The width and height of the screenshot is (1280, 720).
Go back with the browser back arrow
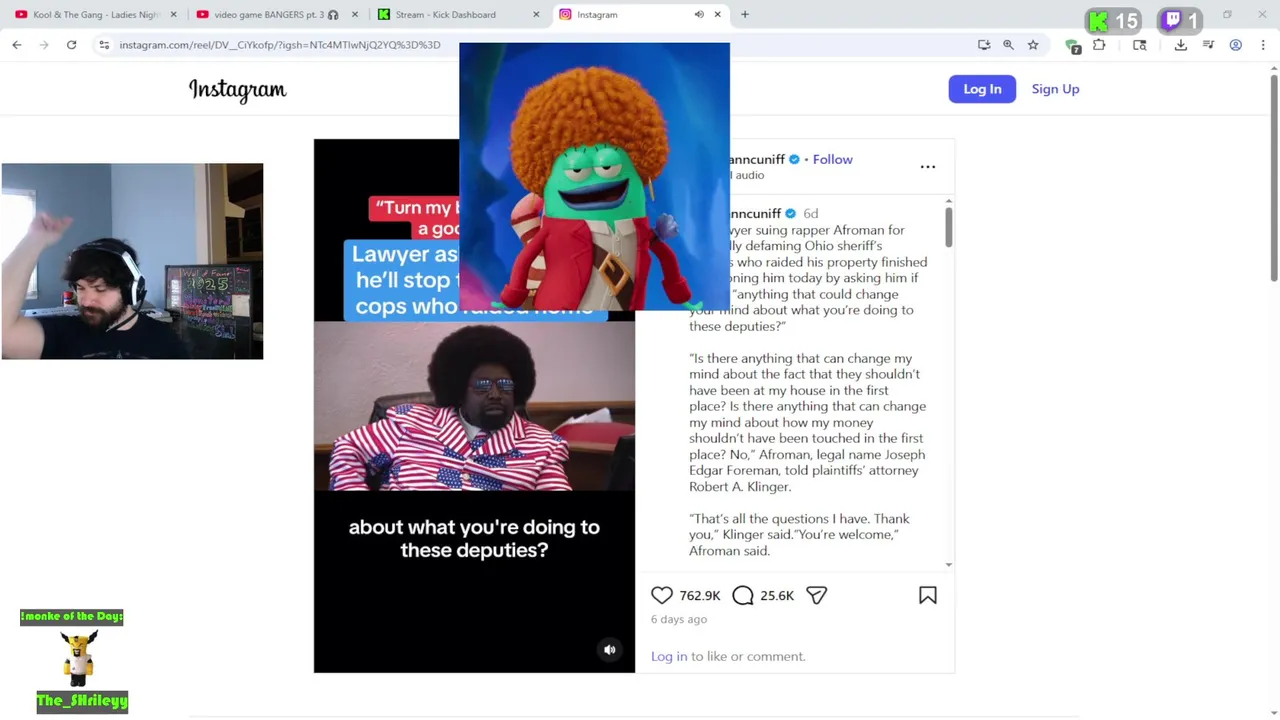click(x=17, y=45)
